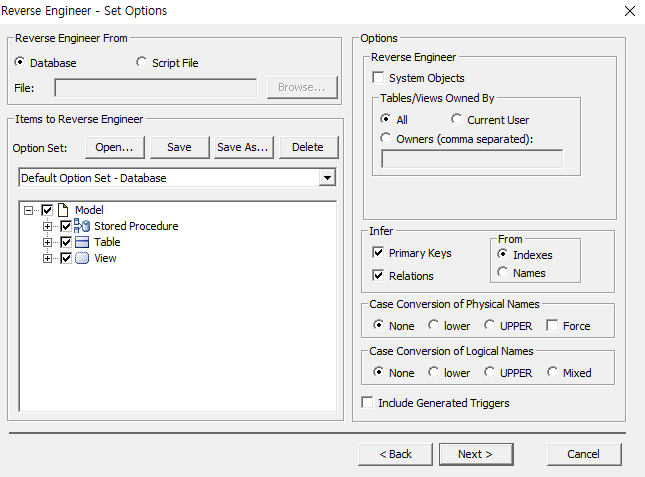Select None for logical names case
This screenshot has width=645, height=477.
[378, 372]
